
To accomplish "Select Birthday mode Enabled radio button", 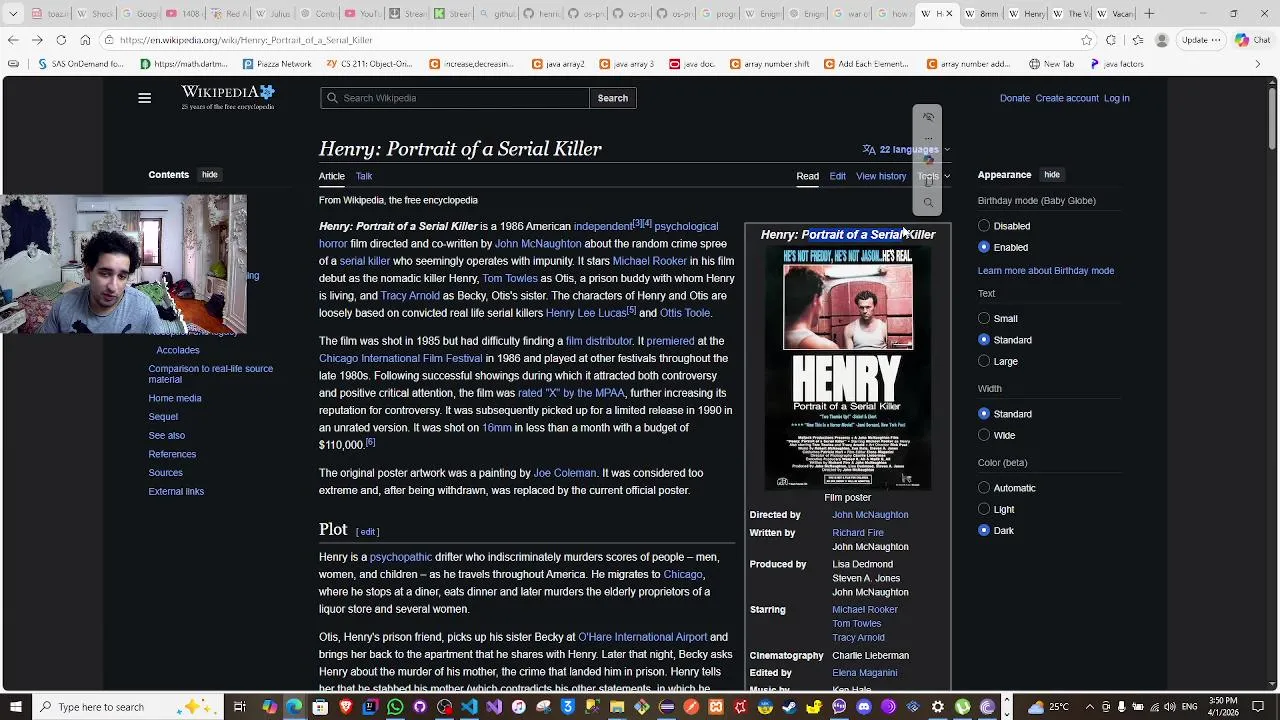I will (984, 247).
